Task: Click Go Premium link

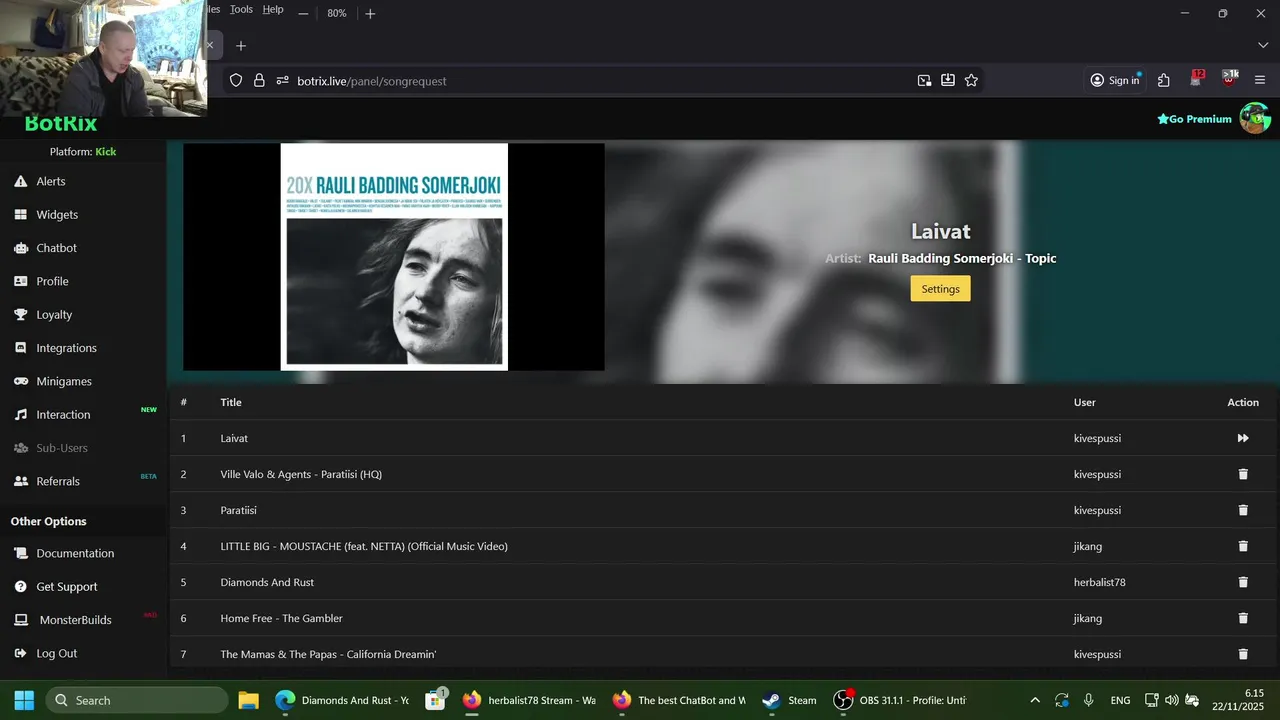Action: click(x=1194, y=119)
